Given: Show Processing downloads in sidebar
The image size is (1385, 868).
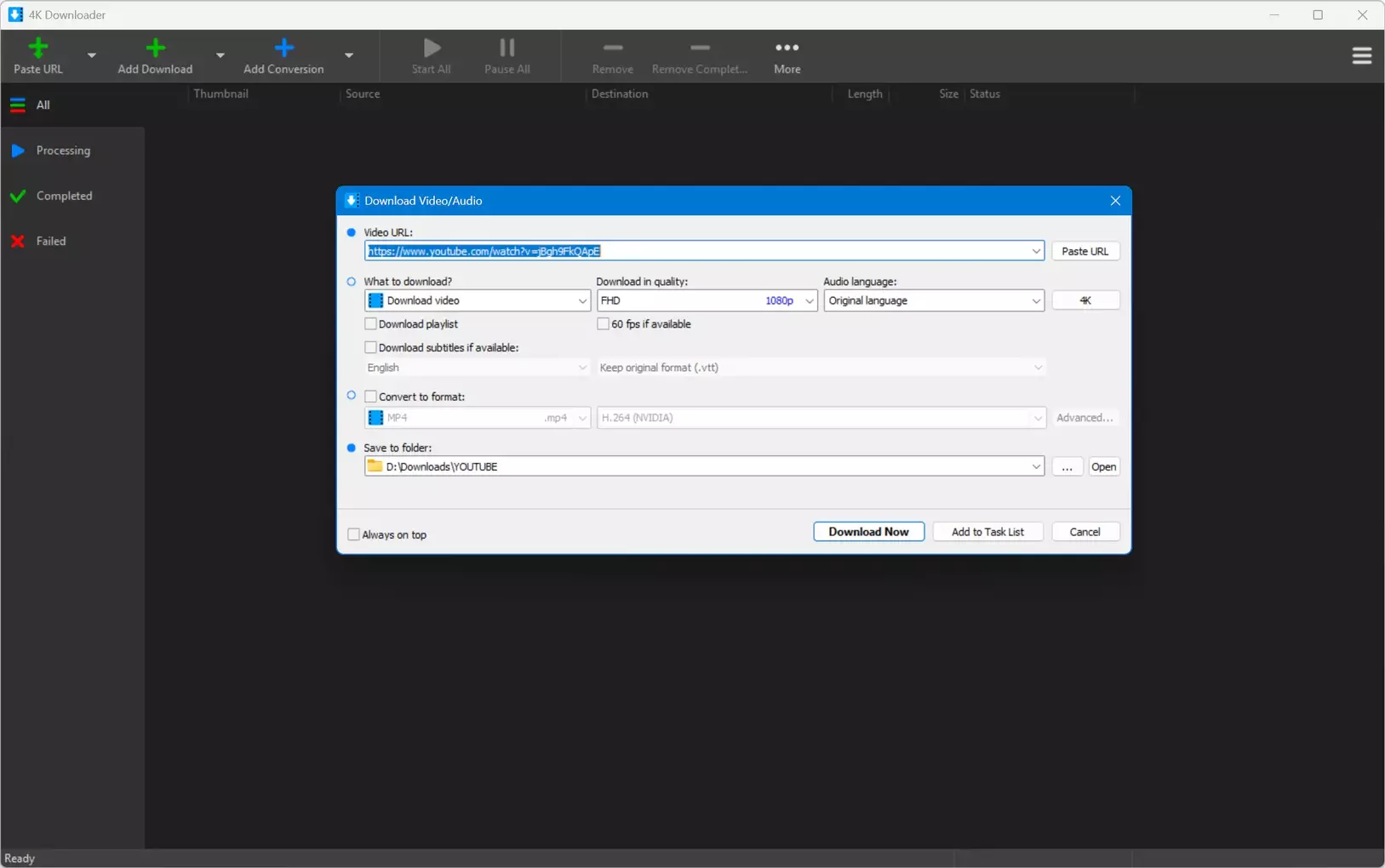Looking at the screenshot, I should pos(63,151).
